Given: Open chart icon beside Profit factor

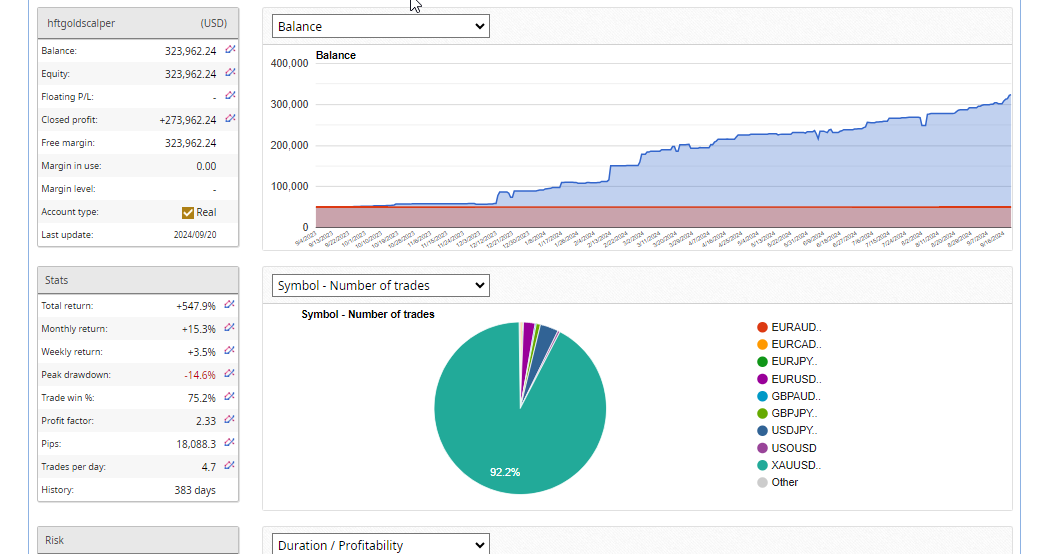Looking at the screenshot, I should [x=230, y=419].
